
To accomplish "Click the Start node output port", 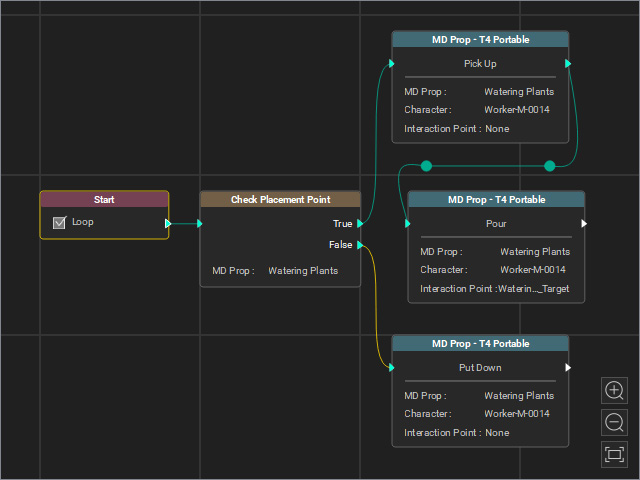I will 168,223.
